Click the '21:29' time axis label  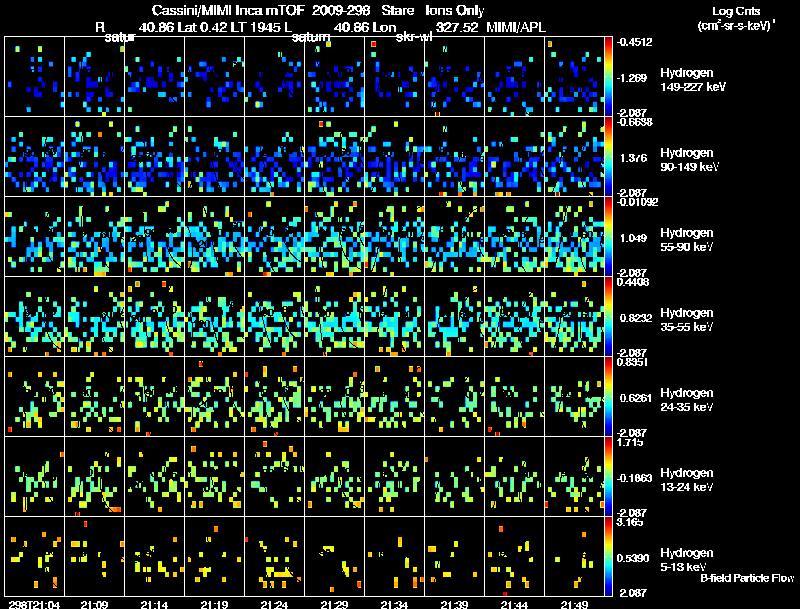coord(334,604)
